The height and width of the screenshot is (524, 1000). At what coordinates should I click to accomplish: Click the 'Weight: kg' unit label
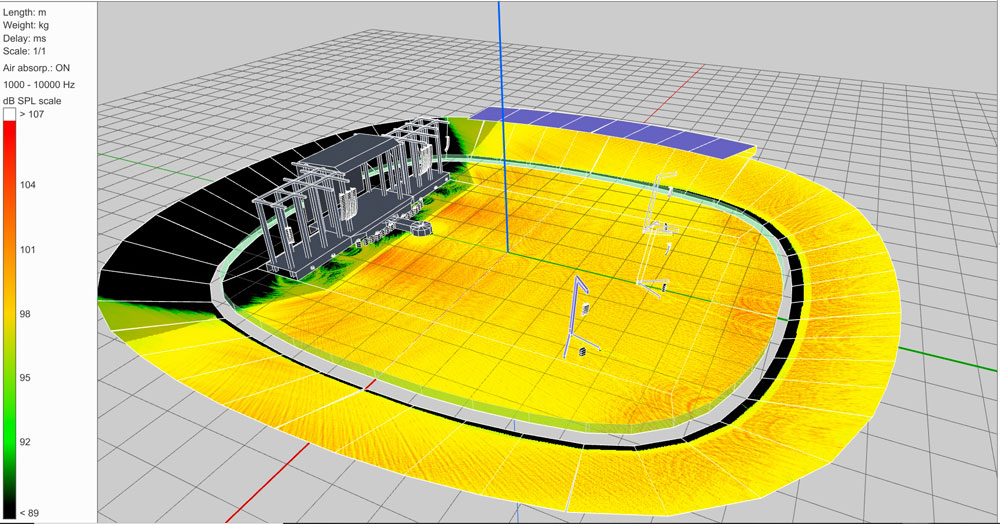26,25
